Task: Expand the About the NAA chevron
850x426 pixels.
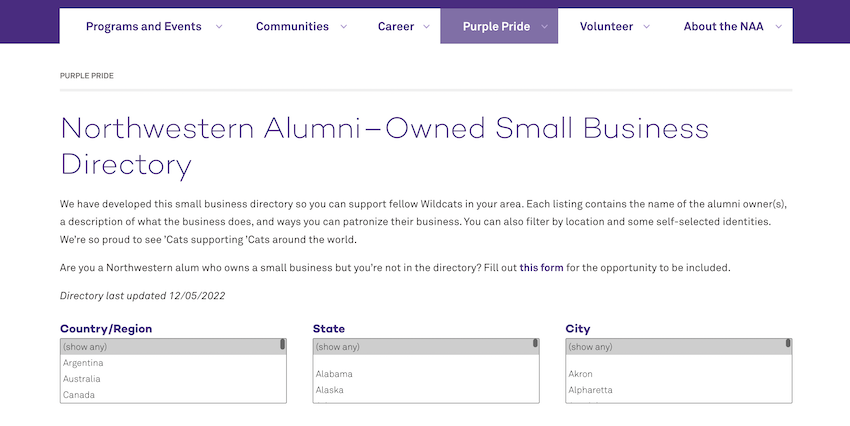Action: [x=778, y=27]
